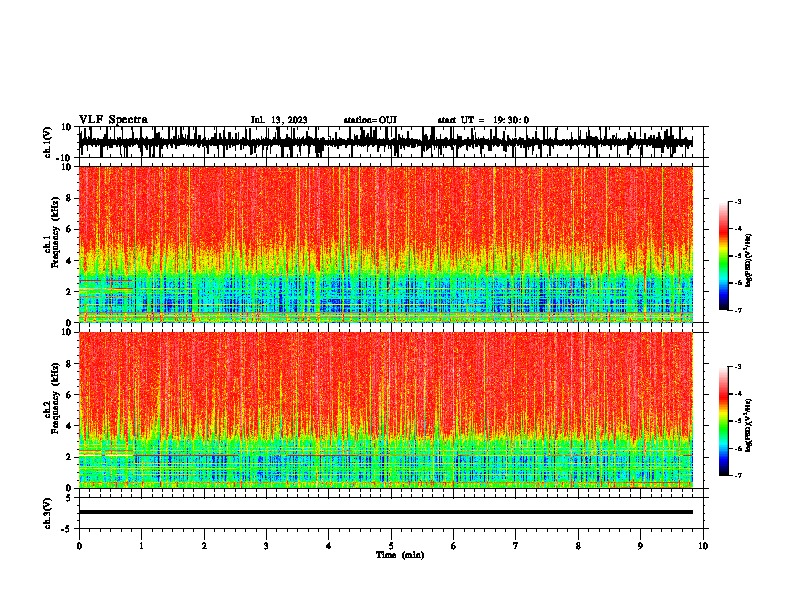Click the "station=OUI" header label

click(x=370, y=120)
